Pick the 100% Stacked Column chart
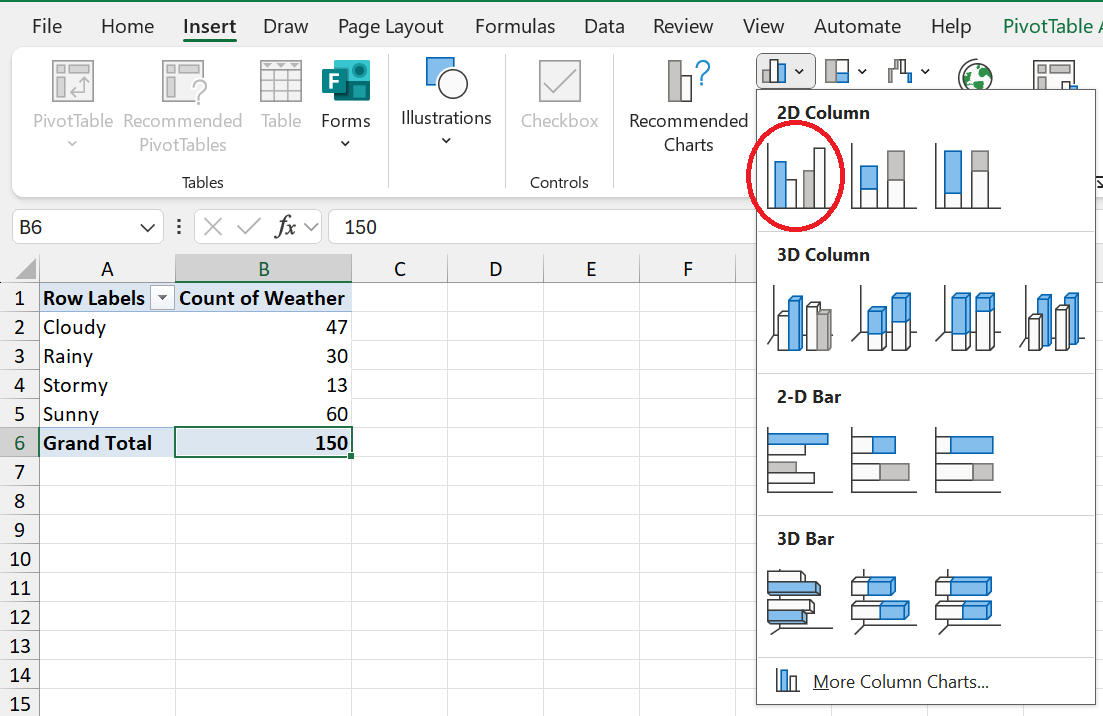 point(967,178)
